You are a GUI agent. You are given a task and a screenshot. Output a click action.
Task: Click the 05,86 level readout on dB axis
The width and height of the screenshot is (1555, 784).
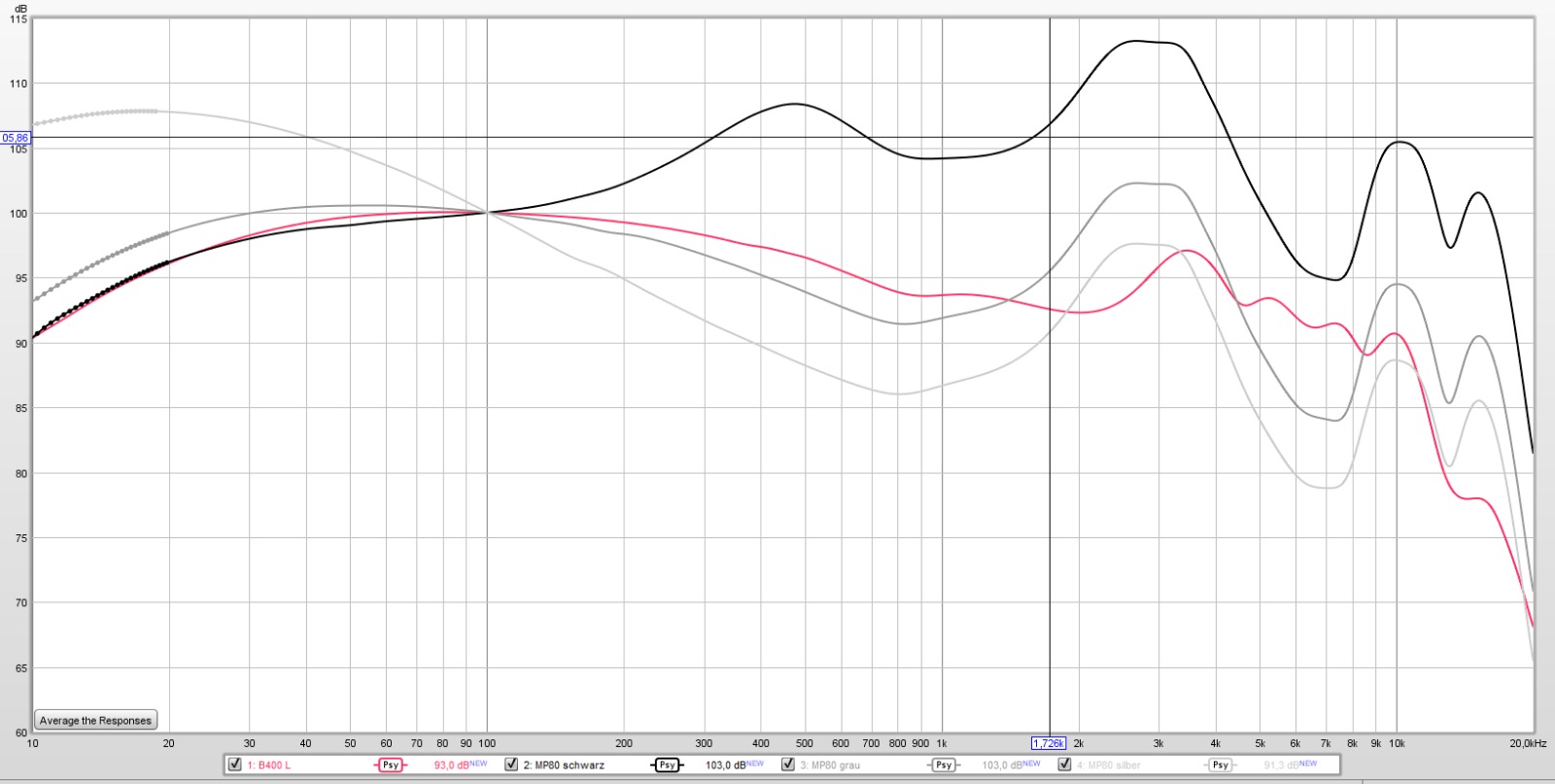(16, 138)
